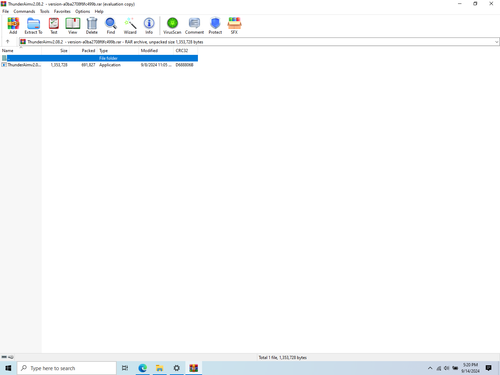Image resolution: width=500 pixels, height=375 pixels.
Task: Click the taskbar search box
Action: tap(67, 368)
